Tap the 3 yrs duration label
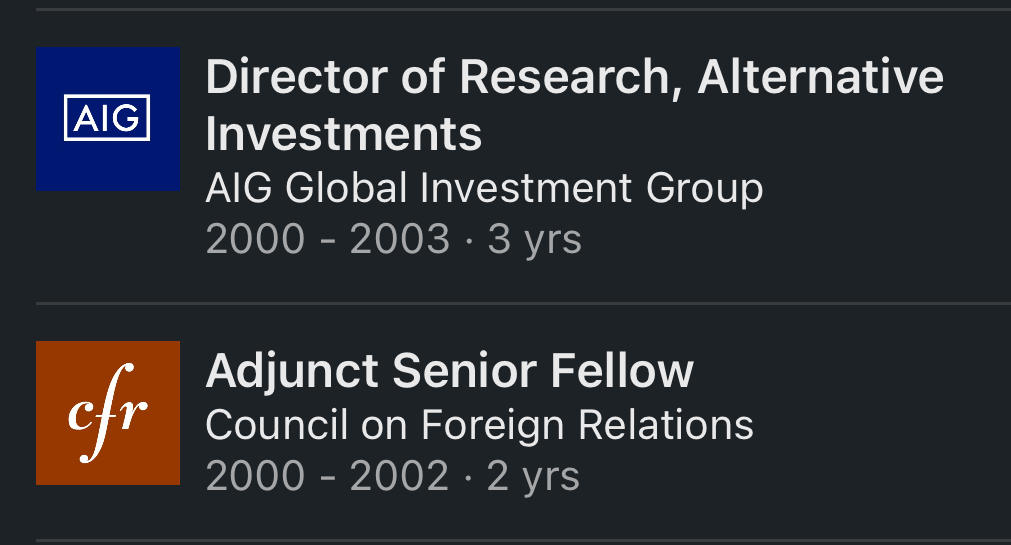 click(534, 240)
